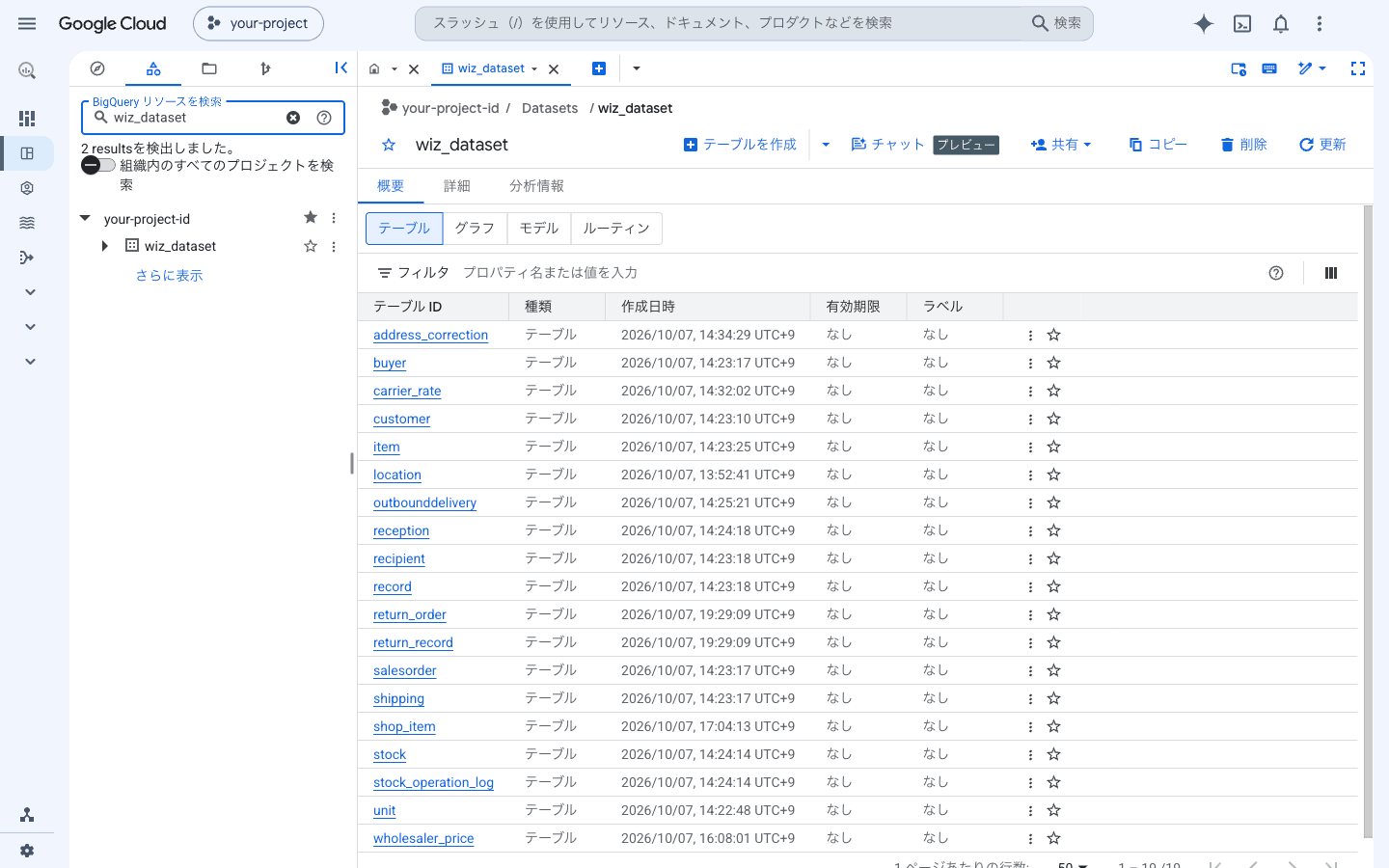Viewport: 1389px width, 868px height.
Task: Open filter help question icon
Action: (x=1276, y=273)
